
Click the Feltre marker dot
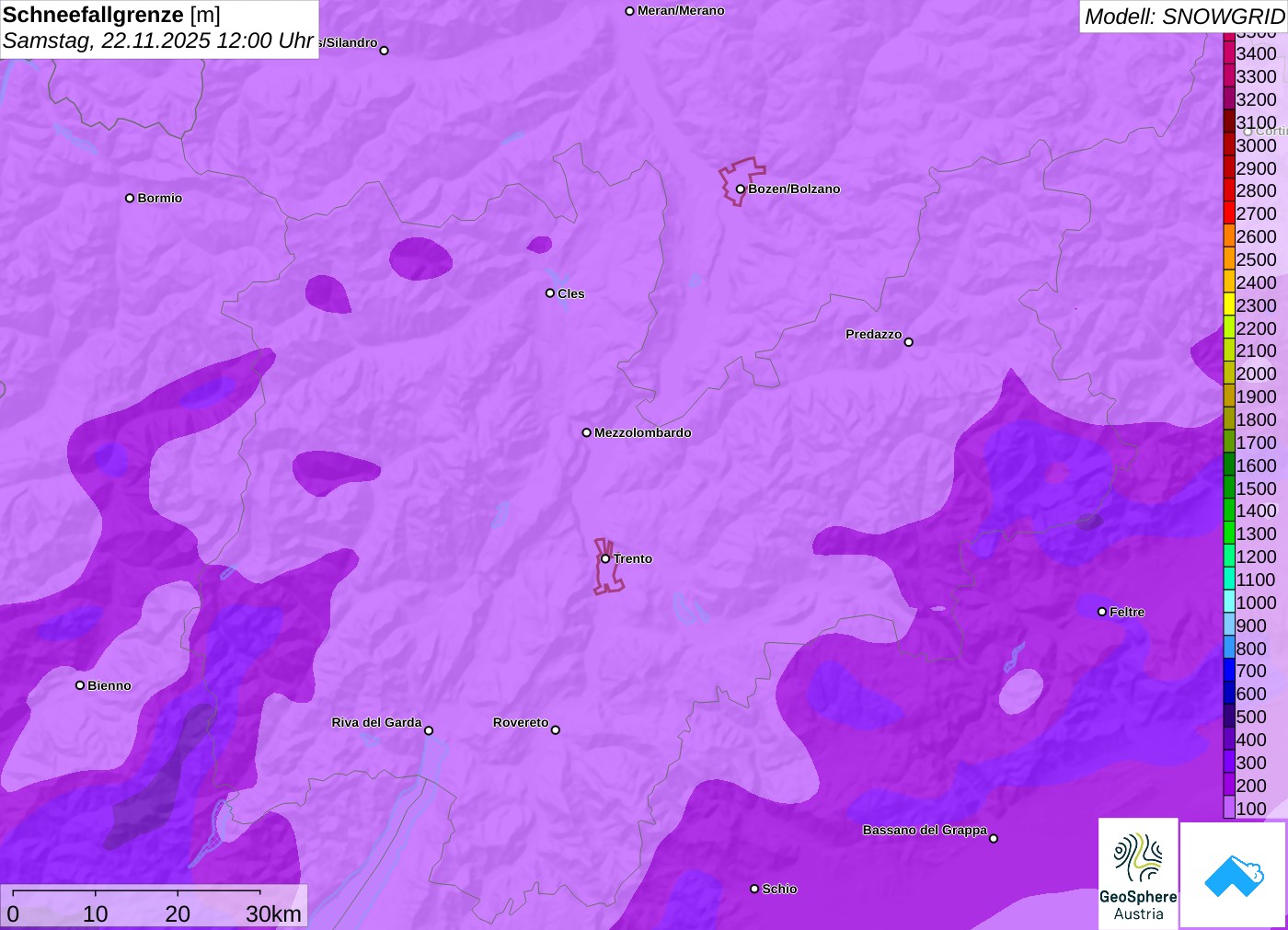pos(1102,612)
